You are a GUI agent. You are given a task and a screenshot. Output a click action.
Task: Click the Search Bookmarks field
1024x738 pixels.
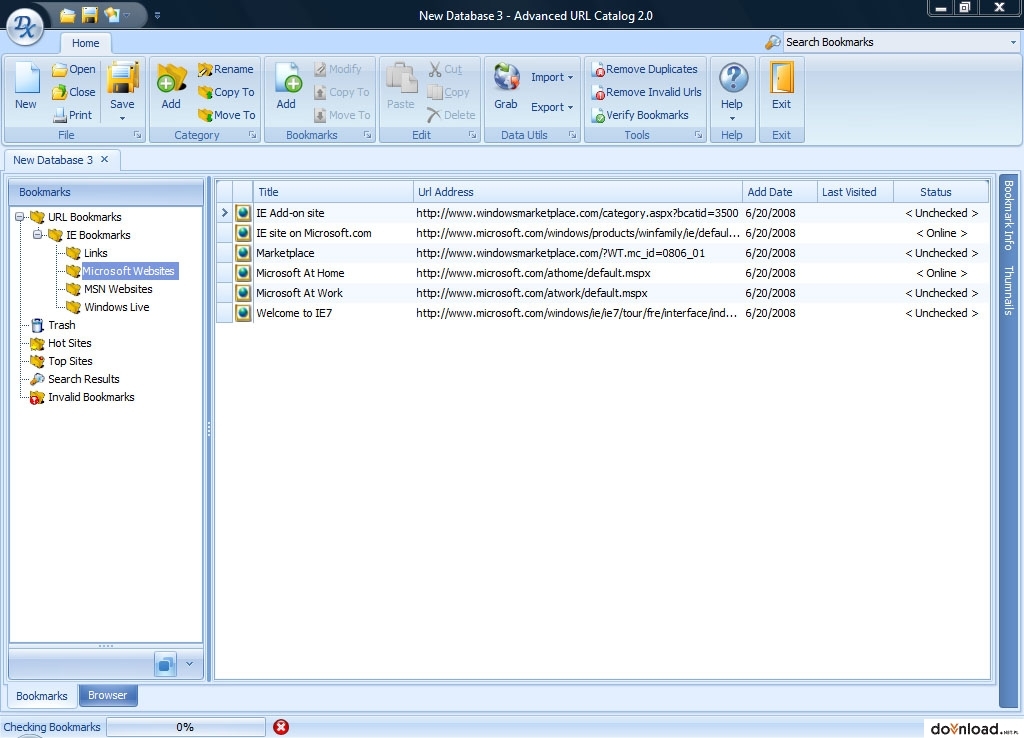(895, 42)
